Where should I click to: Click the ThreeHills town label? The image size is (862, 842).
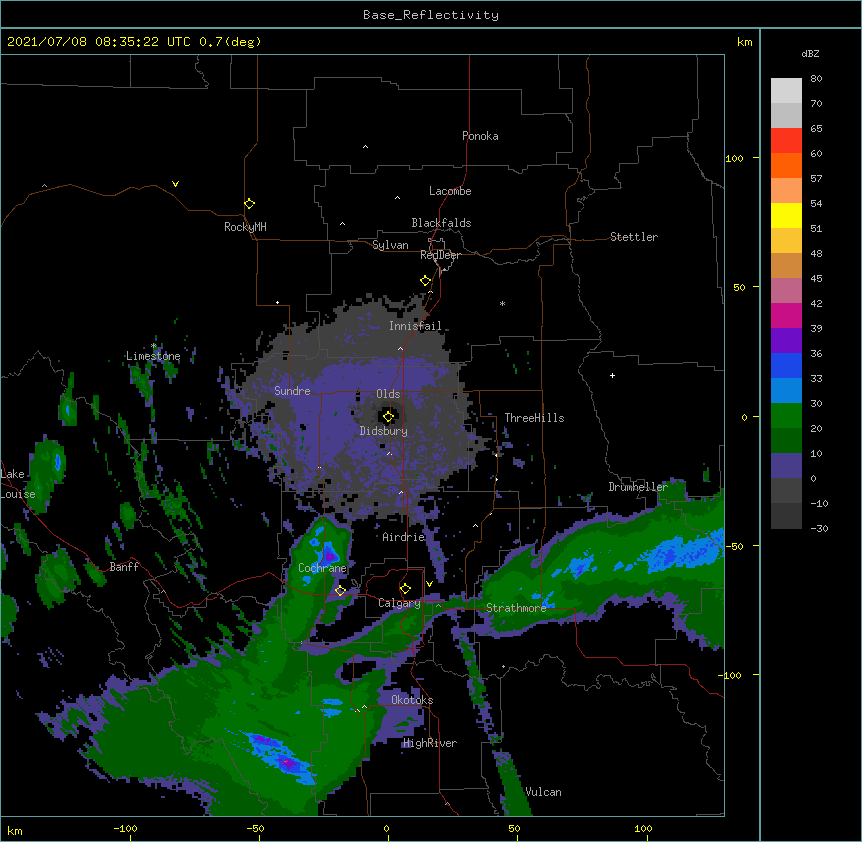pos(534,418)
